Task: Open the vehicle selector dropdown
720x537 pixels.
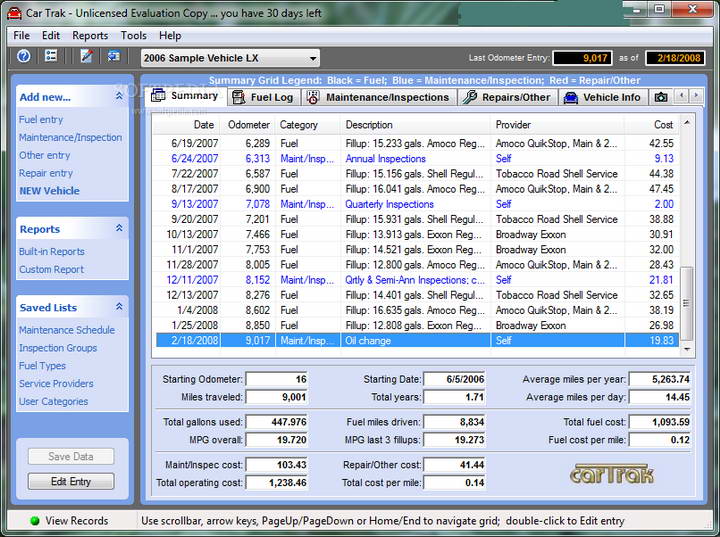Action: (x=230, y=58)
